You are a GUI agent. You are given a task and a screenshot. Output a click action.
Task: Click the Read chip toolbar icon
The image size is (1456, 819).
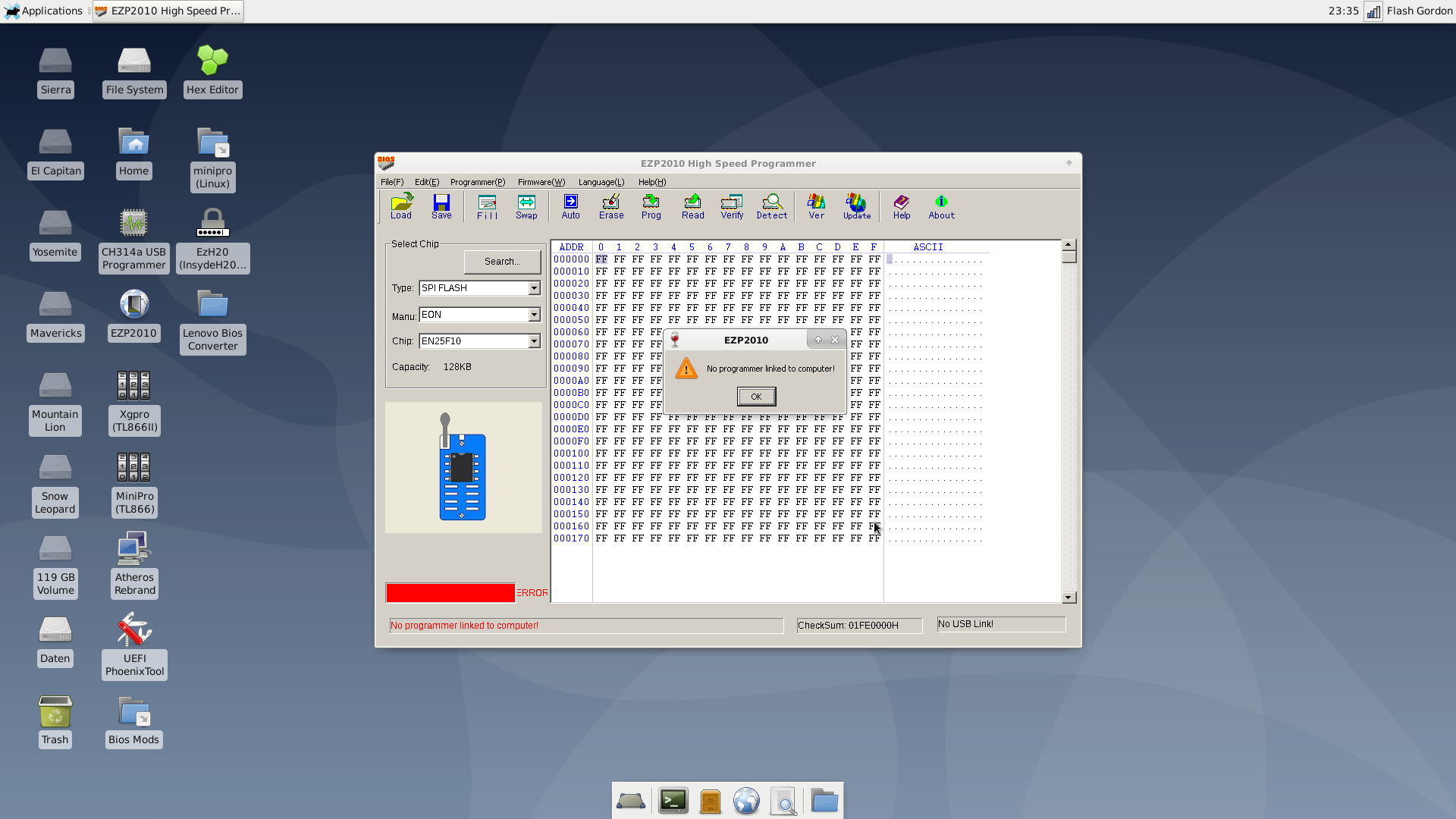pos(692,206)
